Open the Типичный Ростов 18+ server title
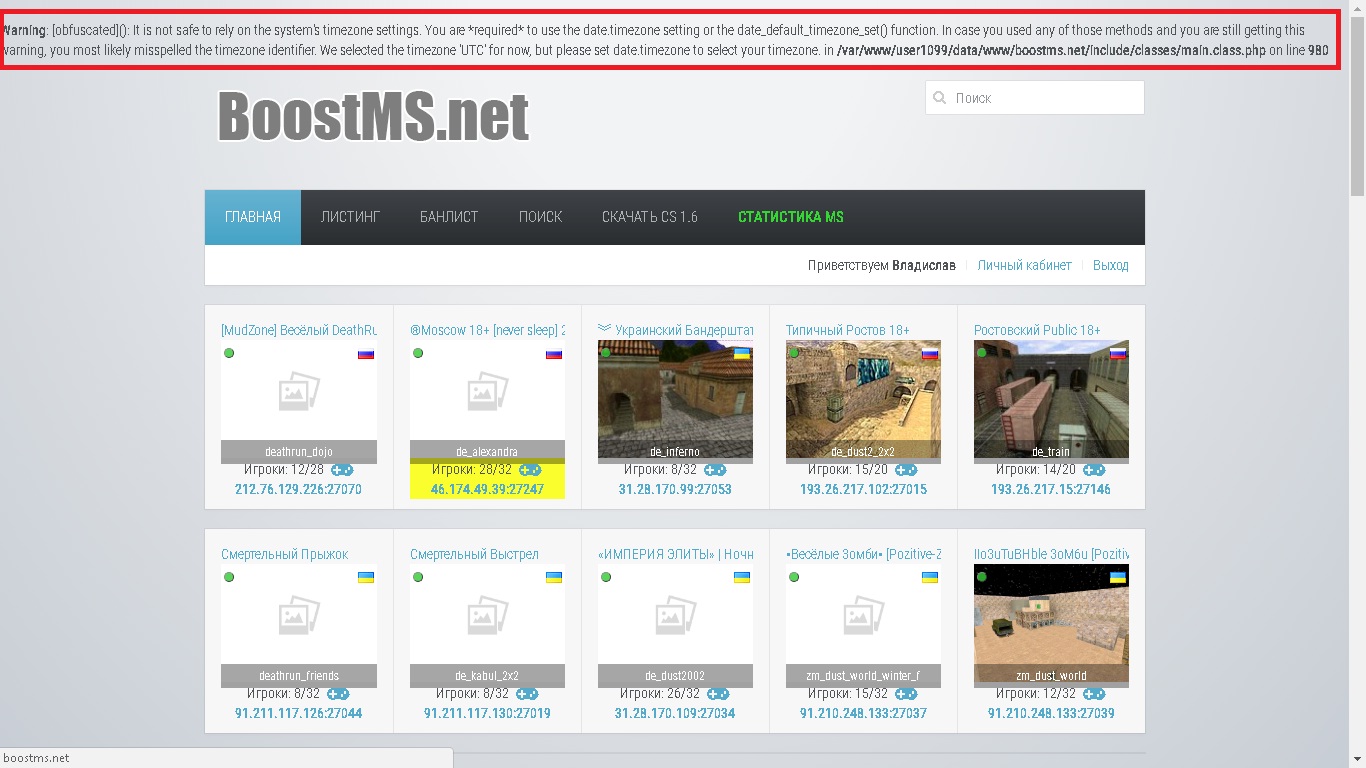This screenshot has width=1366, height=768. pos(848,330)
